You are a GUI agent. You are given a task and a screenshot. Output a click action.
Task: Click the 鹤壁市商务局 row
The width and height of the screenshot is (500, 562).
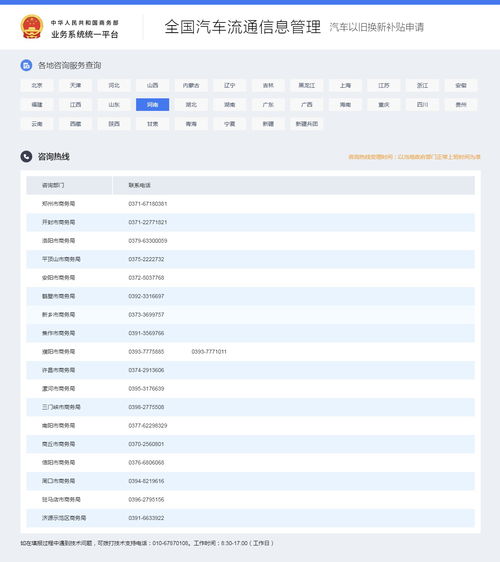250,296
